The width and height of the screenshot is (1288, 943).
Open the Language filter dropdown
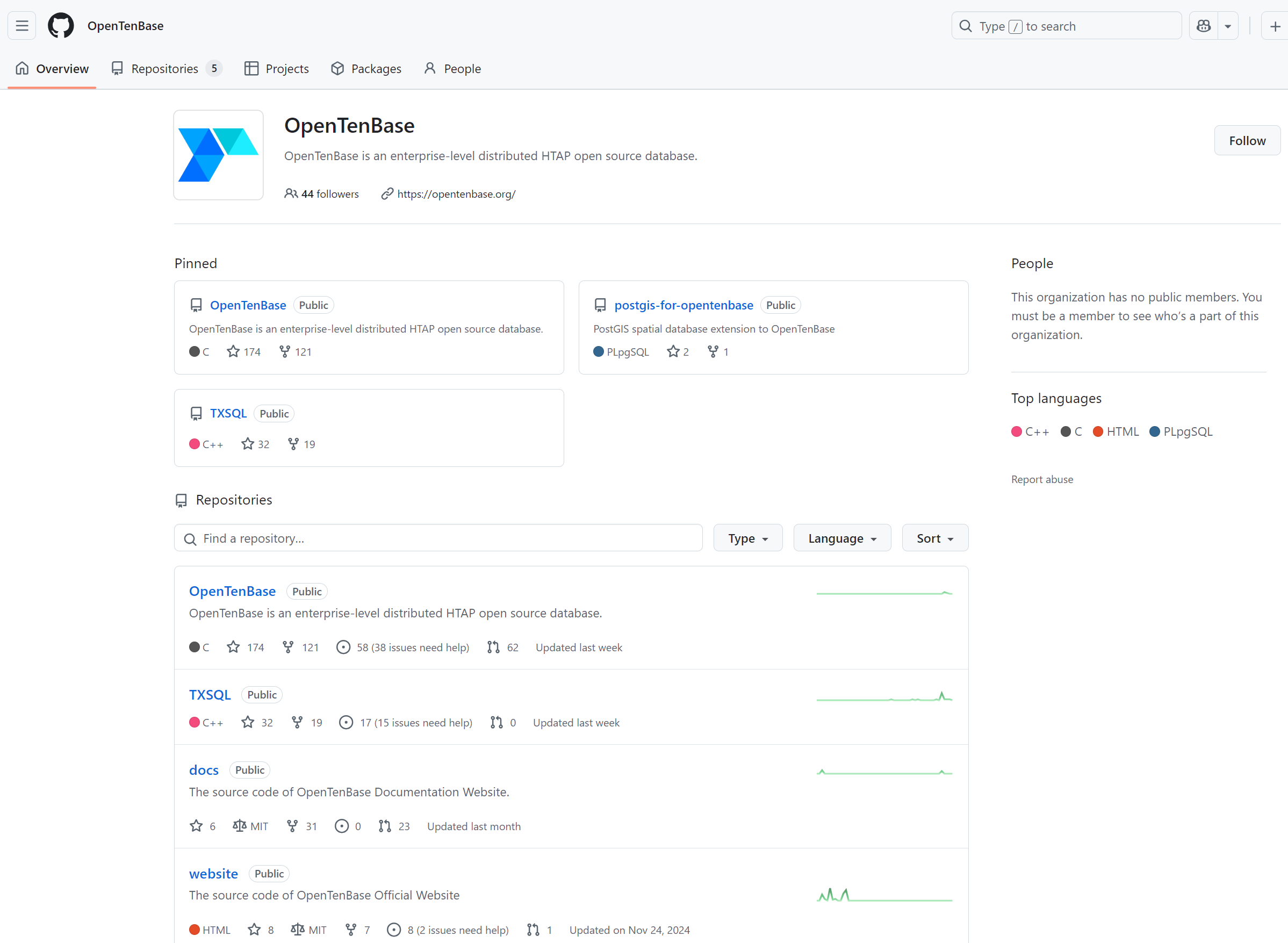tap(841, 538)
